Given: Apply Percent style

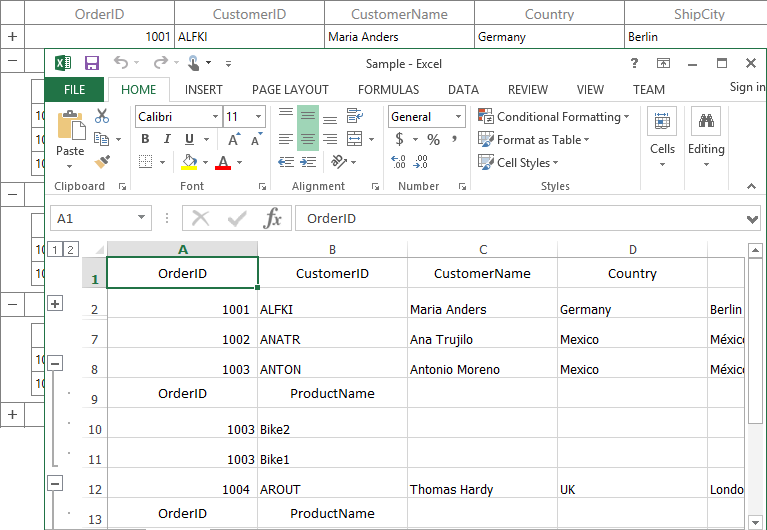Looking at the screenshot, I should (x=433, y=139).
